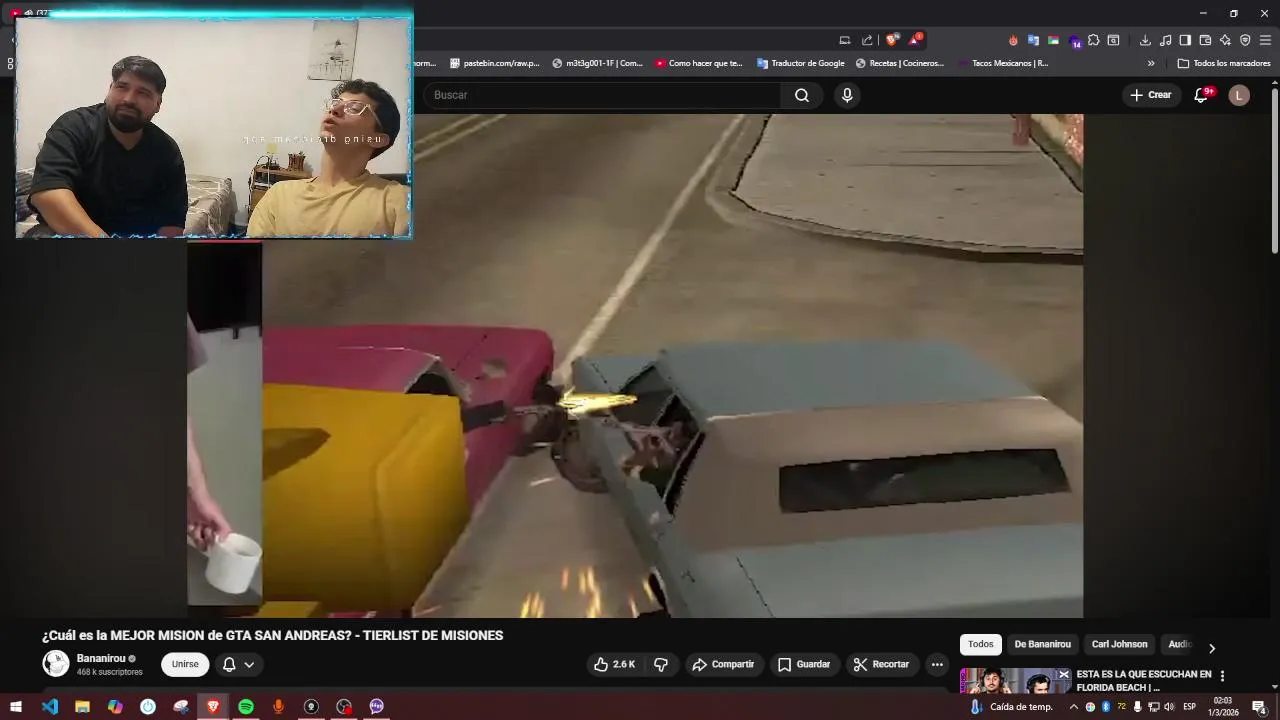This screenshot has width=1280, height=720.
Task: Open Todos los marcadores folder
Action: click(1224, 63)
